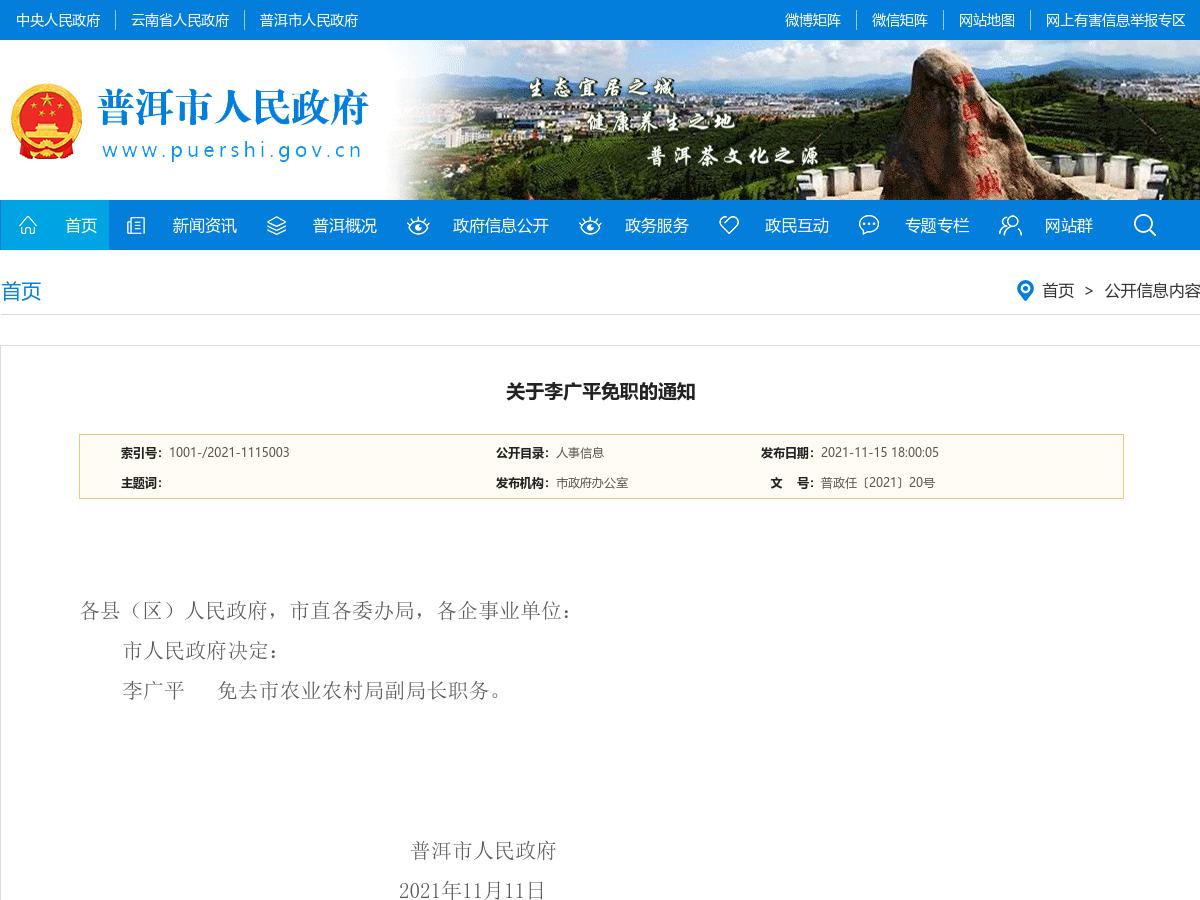Image resolution: width=1200 pixels, height=900 pixels.
Task: Open the 政务服务 menu
Action: [657, 225]
